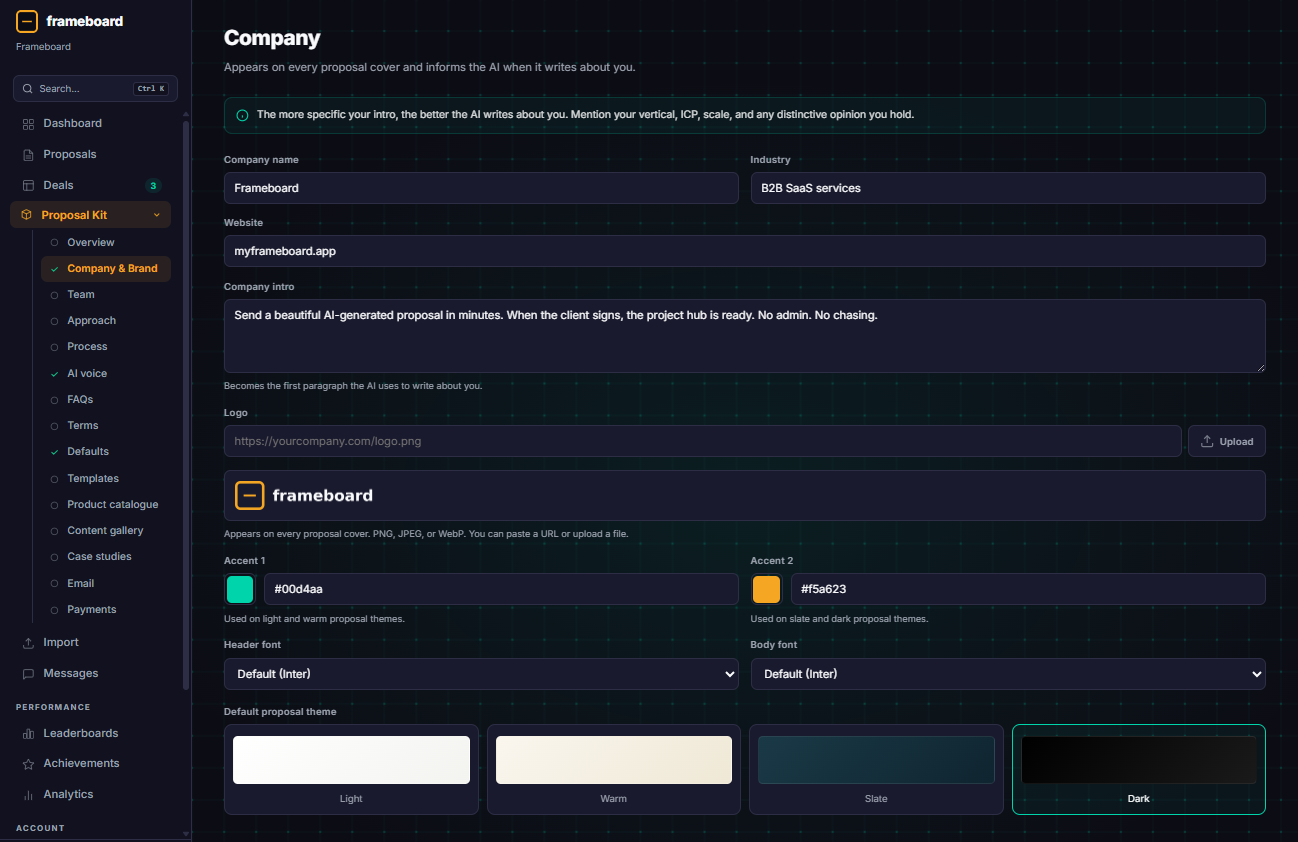Click the Proposal Kit box icon
This screenshot has width=1298, height=842.
click(26, 215)
